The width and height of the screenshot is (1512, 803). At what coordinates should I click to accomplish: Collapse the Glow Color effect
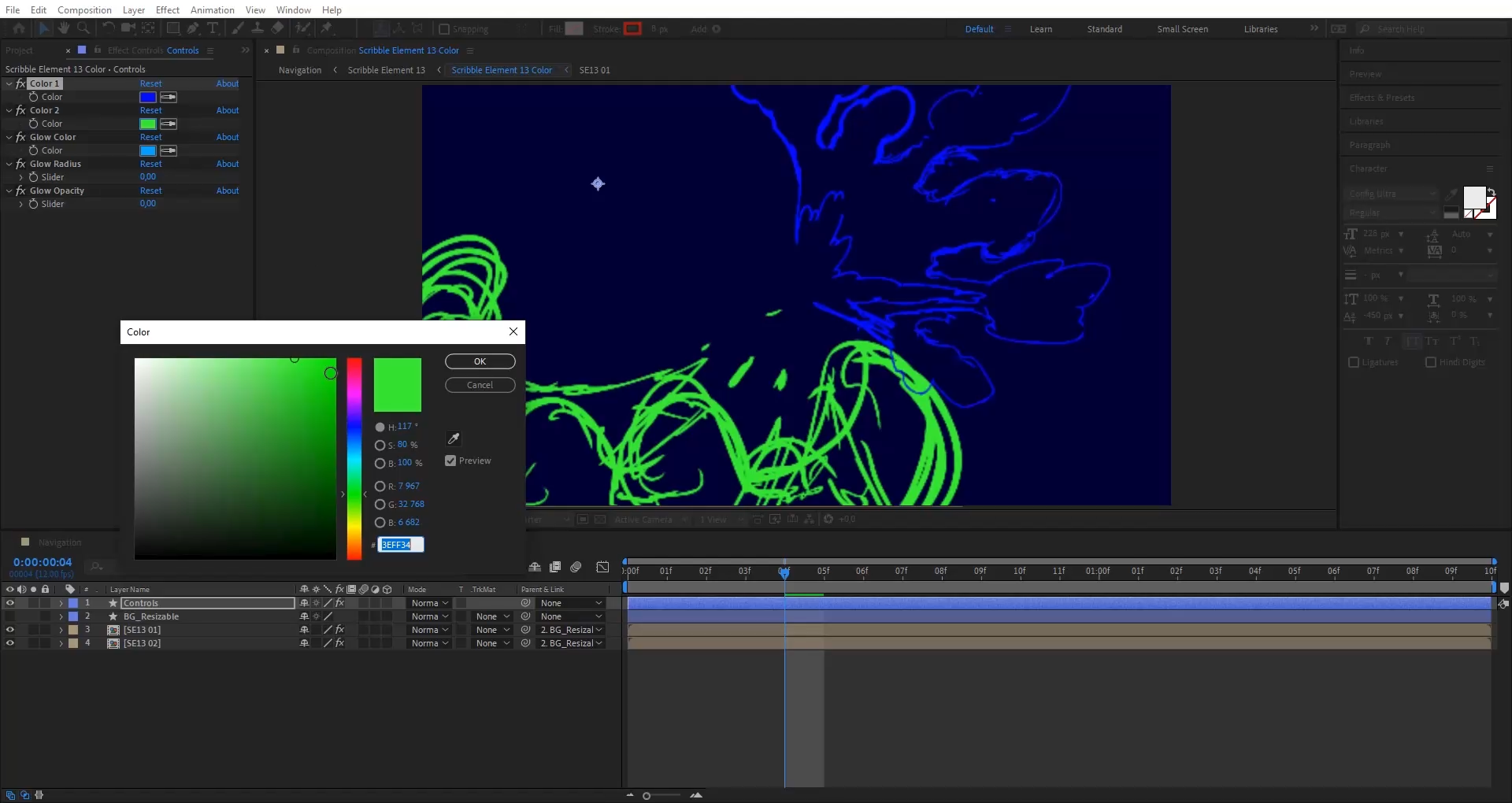[9, 137]
